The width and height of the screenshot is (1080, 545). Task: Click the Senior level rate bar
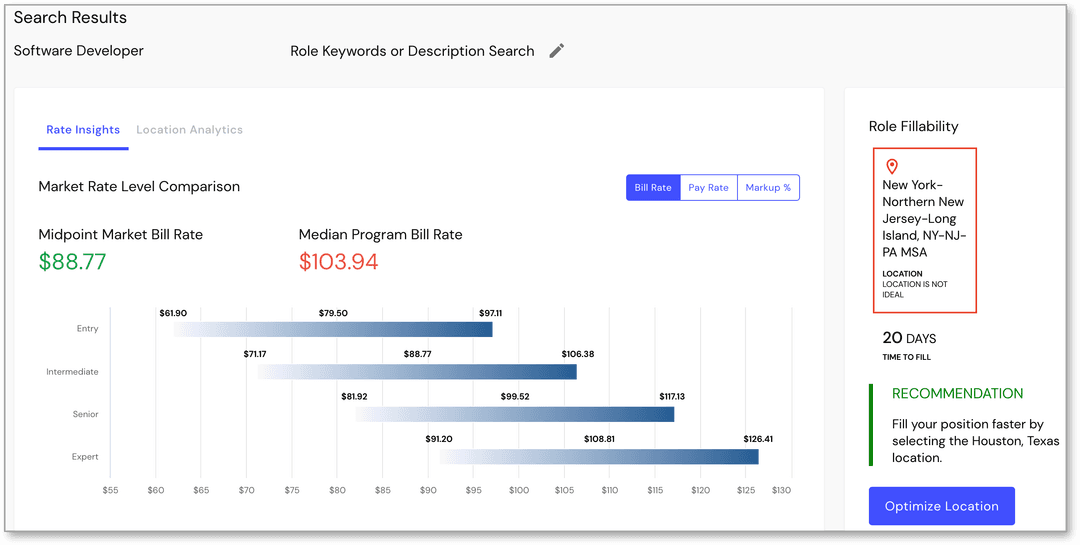point(514,414)
